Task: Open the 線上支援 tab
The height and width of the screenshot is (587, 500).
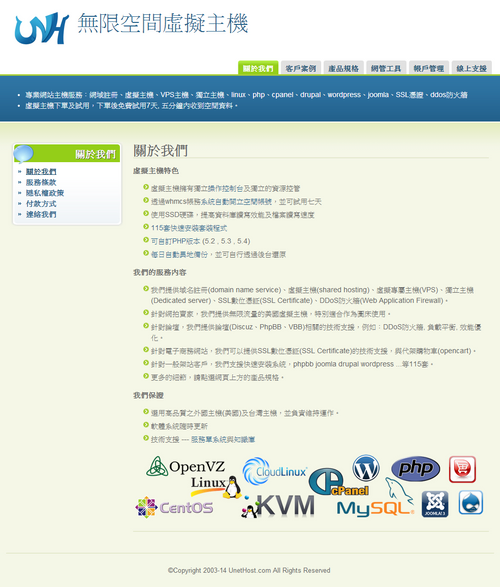Action: click(472, 68)
